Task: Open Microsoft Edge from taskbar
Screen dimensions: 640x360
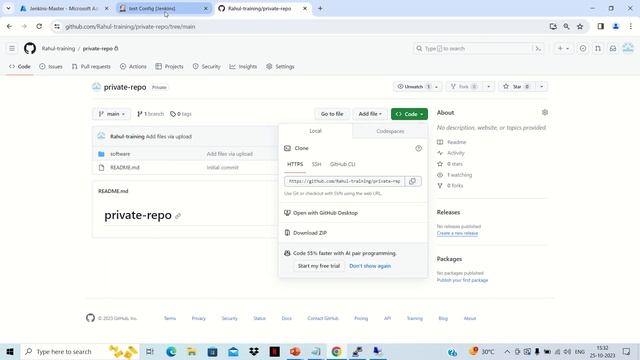Action: pyautogui.click(x=171, y=351)
